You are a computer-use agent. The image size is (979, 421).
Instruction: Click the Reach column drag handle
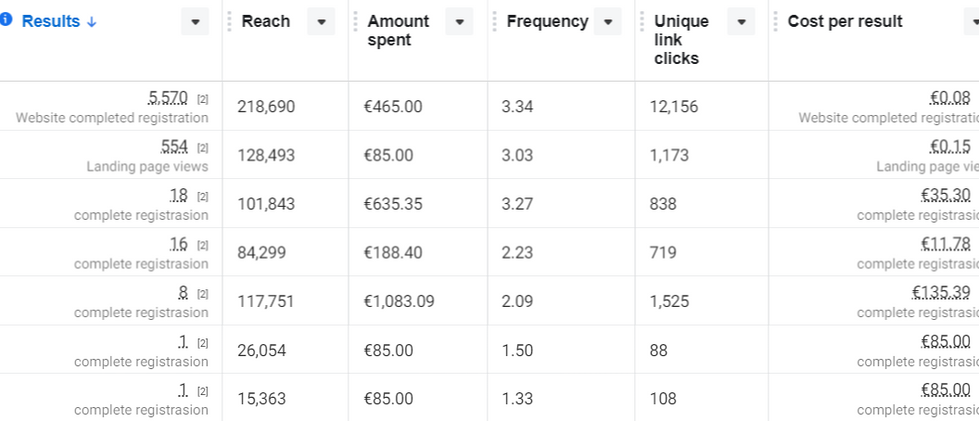pos(229,21)
